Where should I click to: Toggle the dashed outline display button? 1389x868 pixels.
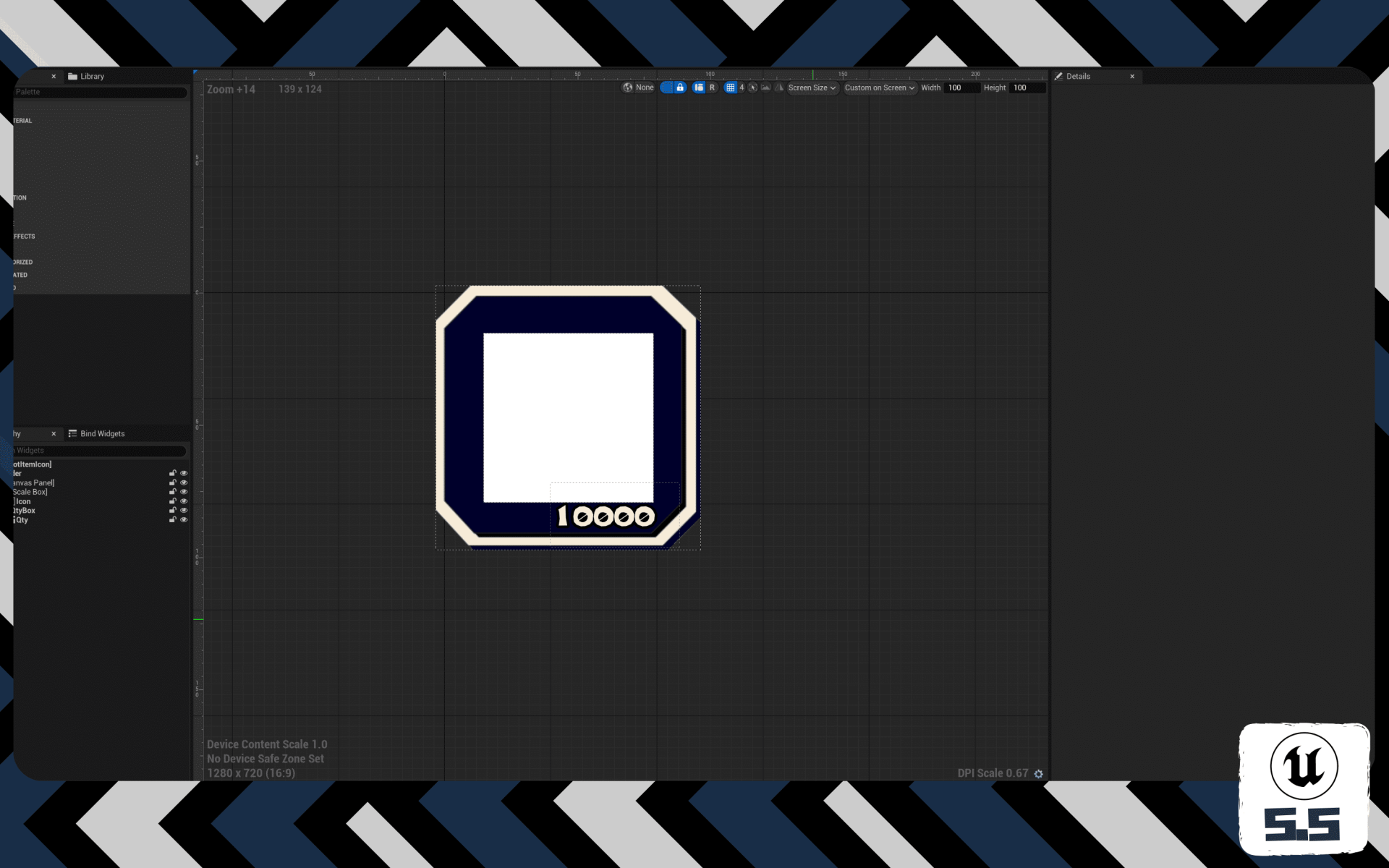click(x=667, y=88)
